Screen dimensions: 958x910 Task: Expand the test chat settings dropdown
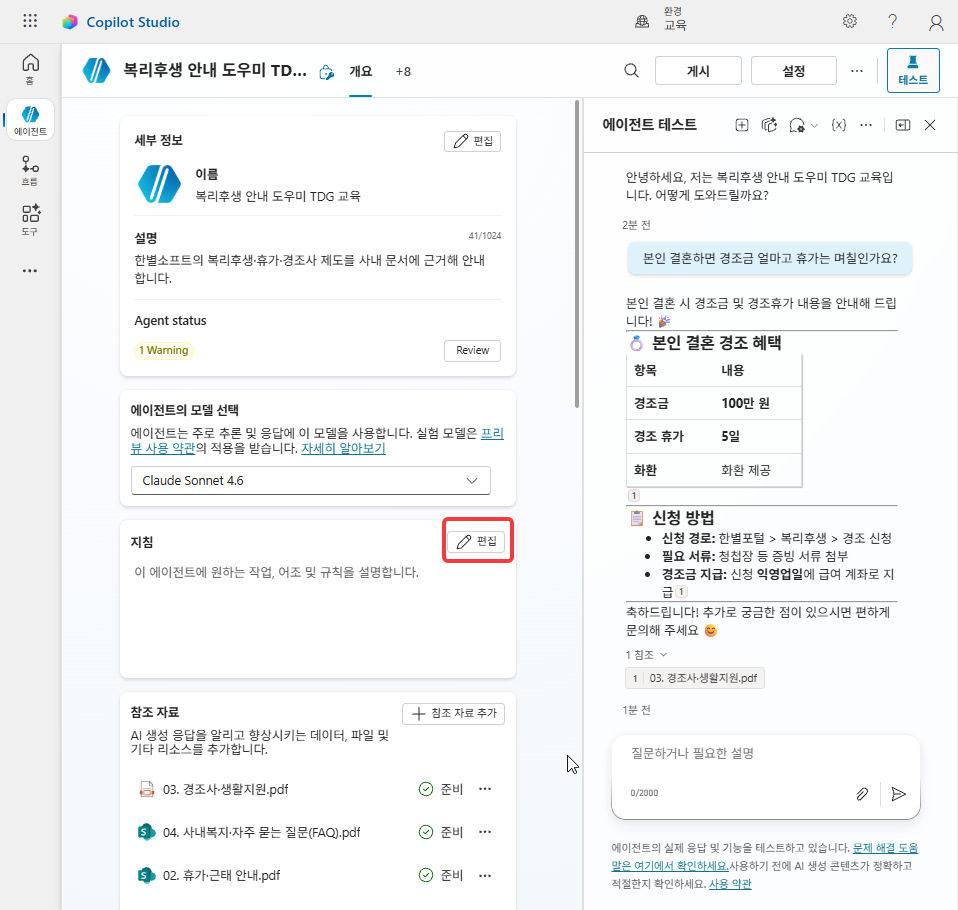[x=814, y=125]
